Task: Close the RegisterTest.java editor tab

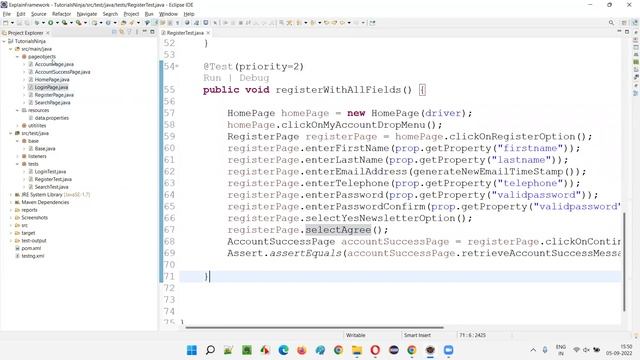Action: 208,33
